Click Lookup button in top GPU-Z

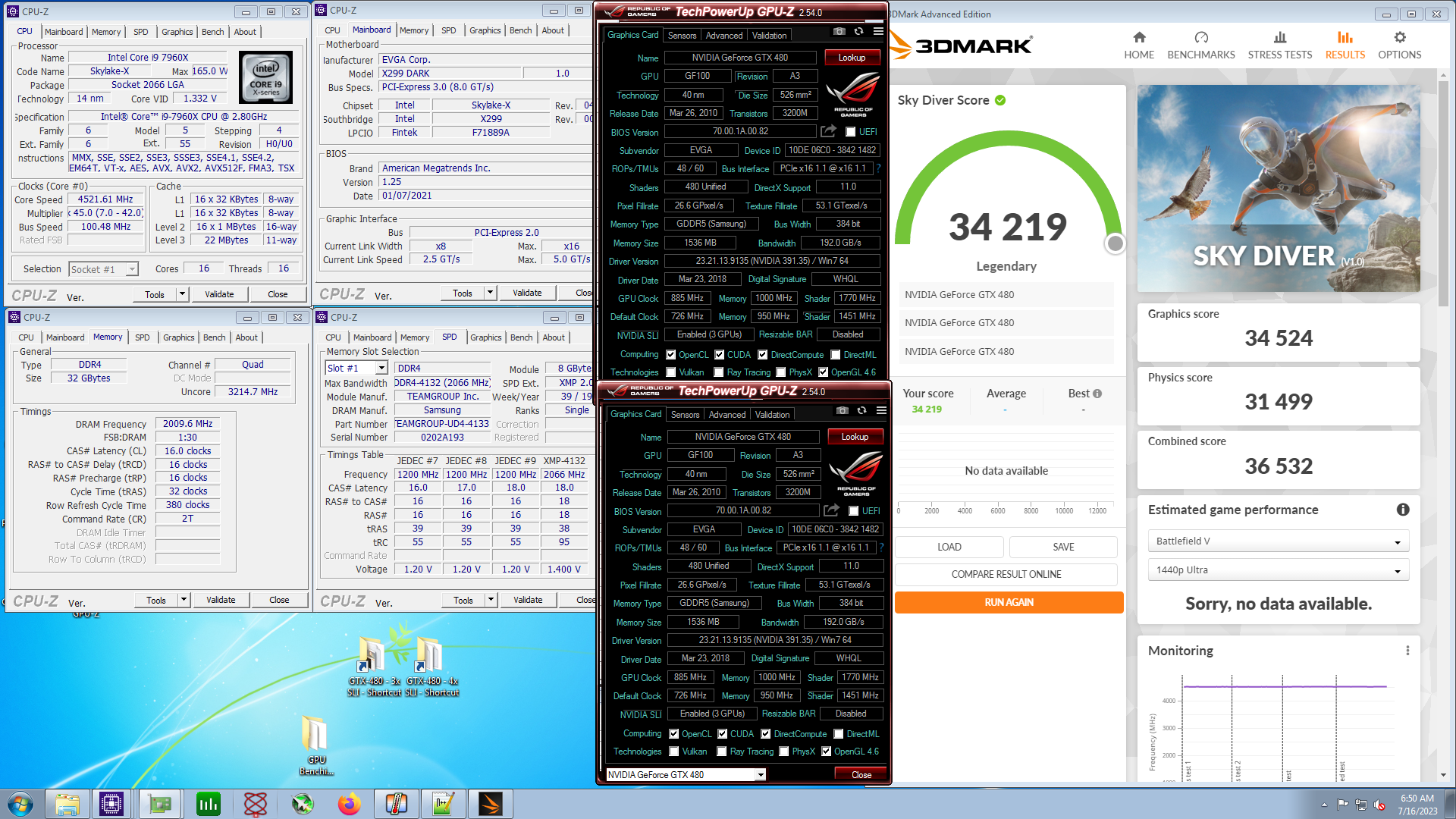pyautogui.click(x=852, y=58)
